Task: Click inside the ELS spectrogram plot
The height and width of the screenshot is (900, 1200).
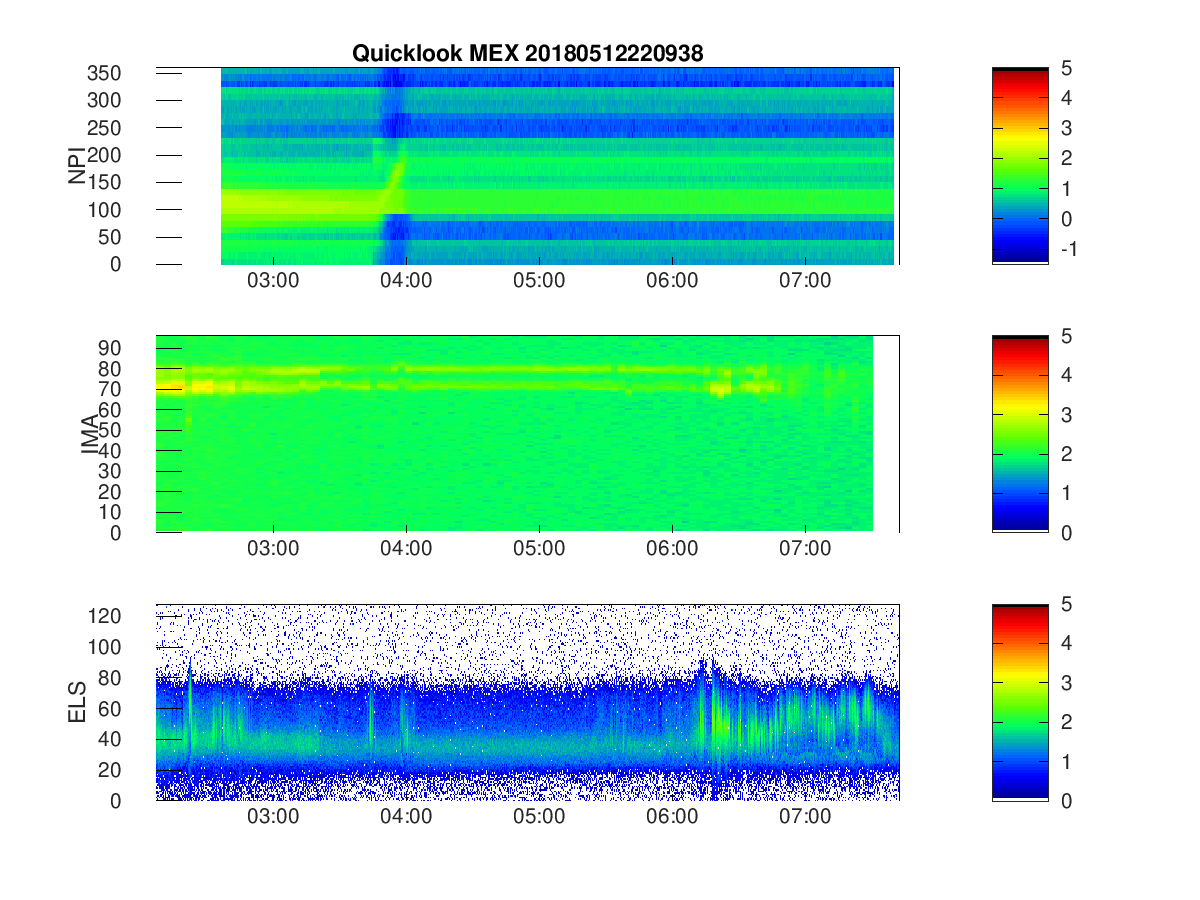Action: click(527, 702)
